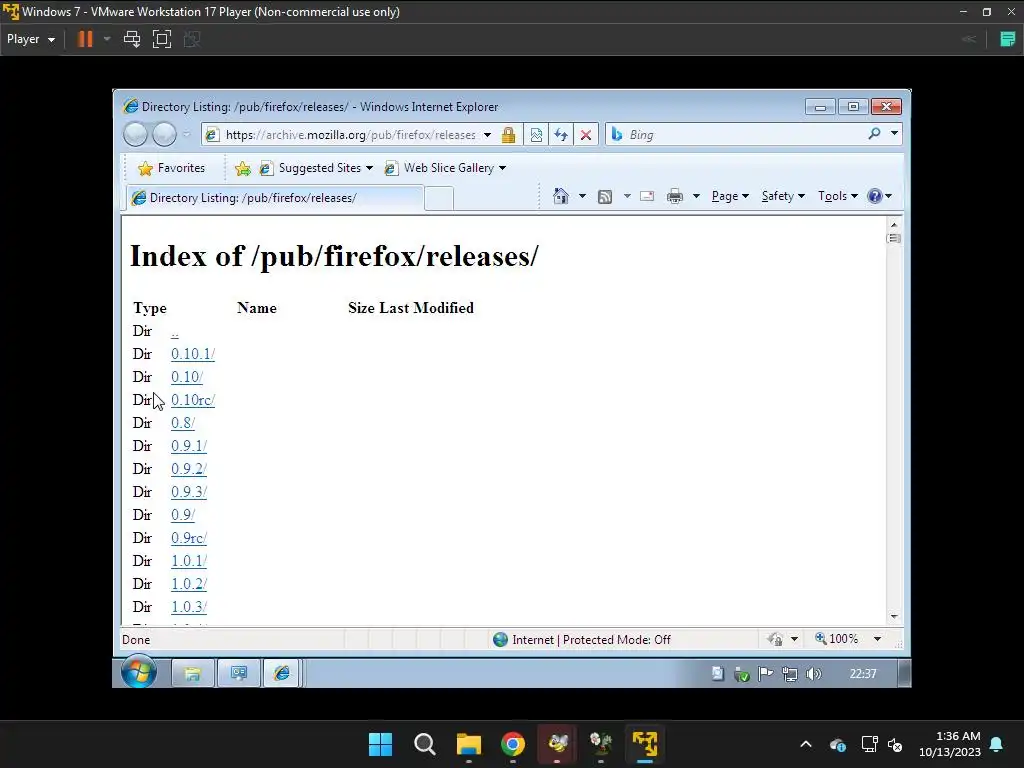1024x768 pixels.
Task: Open the 0.9.3/ directory link
Action: coord(189,492)
